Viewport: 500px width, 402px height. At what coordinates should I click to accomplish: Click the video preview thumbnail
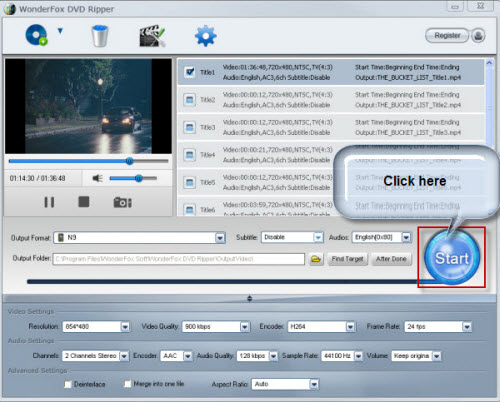(x=88, y=106)
